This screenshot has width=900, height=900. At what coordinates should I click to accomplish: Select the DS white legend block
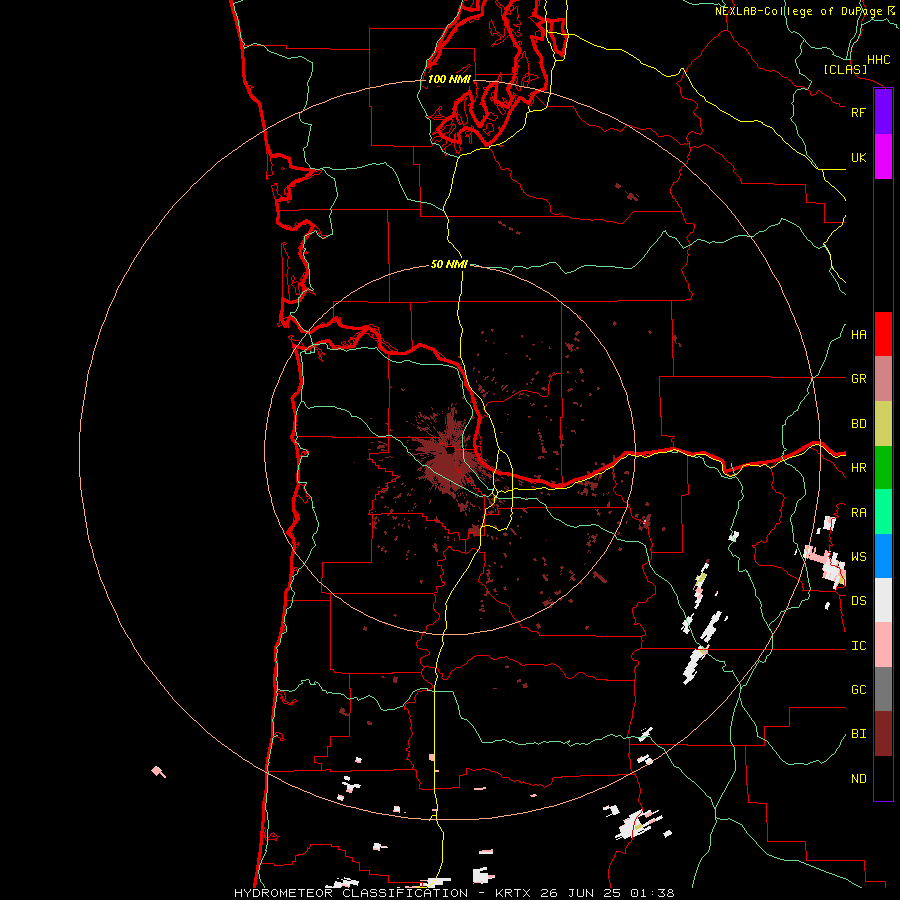coord(883,600)
